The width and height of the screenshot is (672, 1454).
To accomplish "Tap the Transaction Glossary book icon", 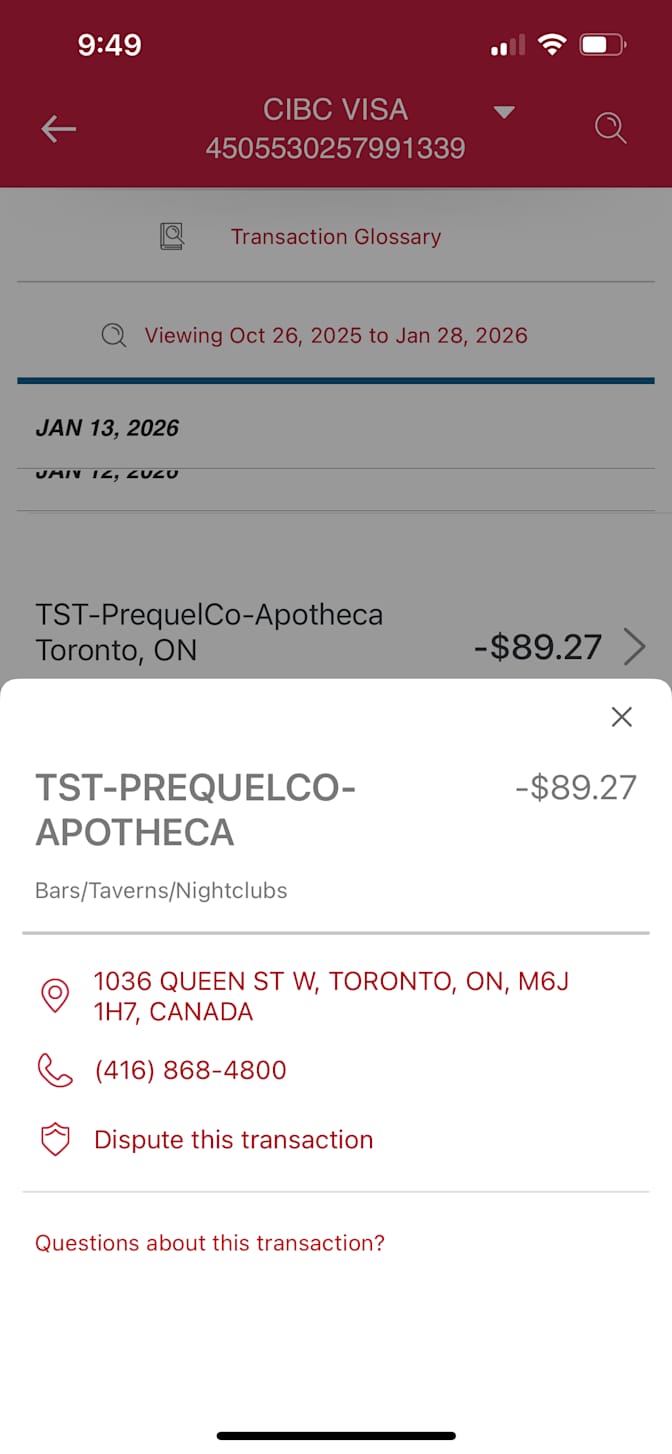I will click(172, 236).
